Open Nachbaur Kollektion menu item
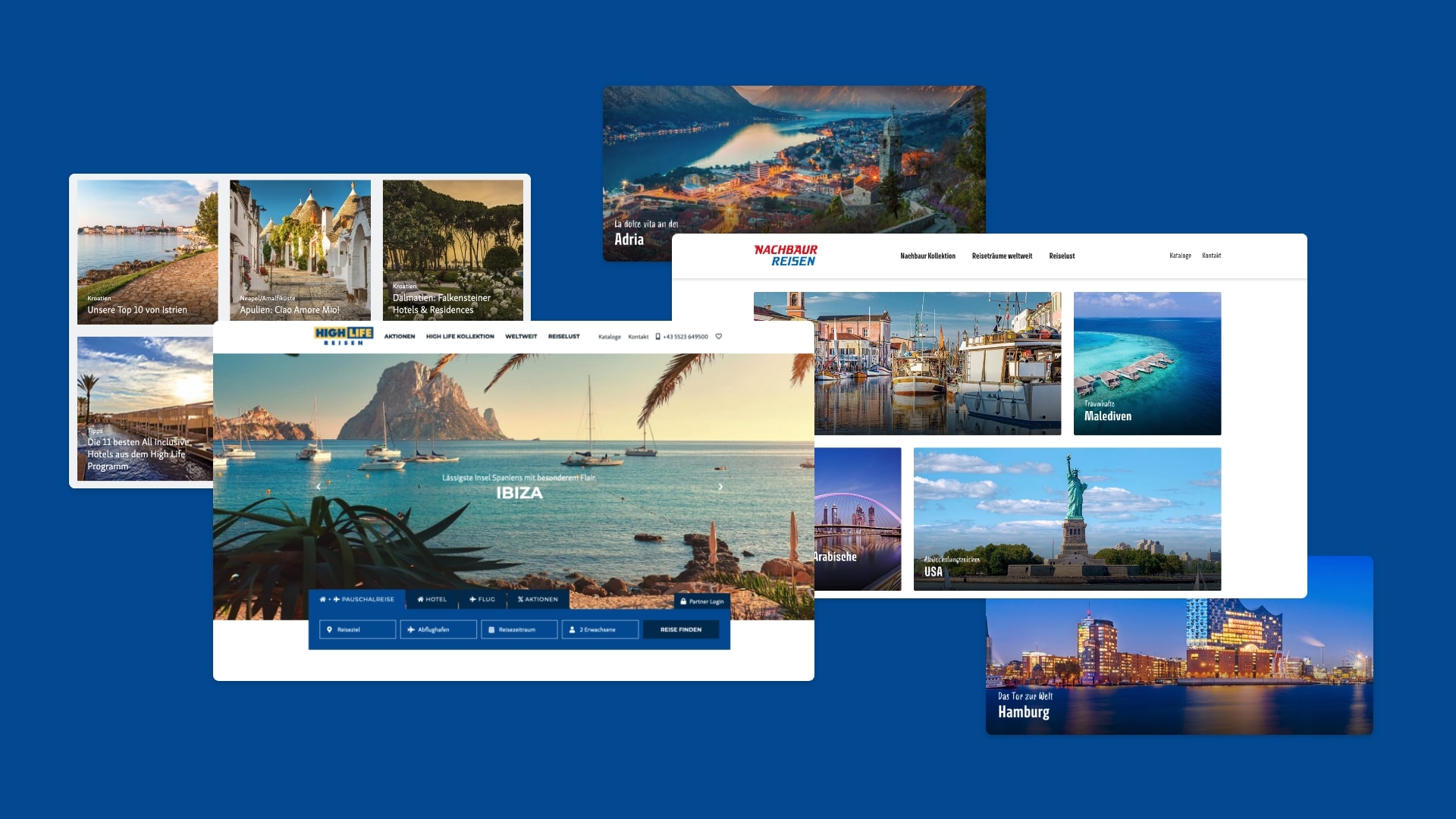1456x819 pixels. [x=927, y=256]
